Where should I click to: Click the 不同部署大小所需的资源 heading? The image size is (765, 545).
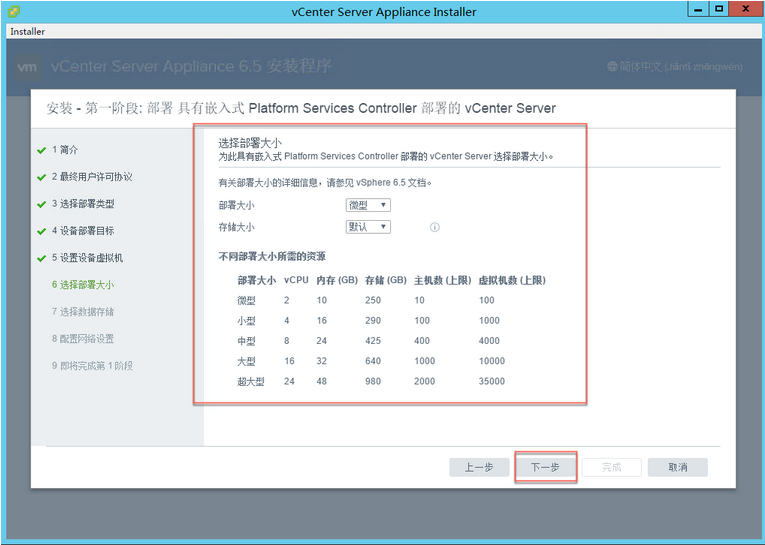coord(272,256)
